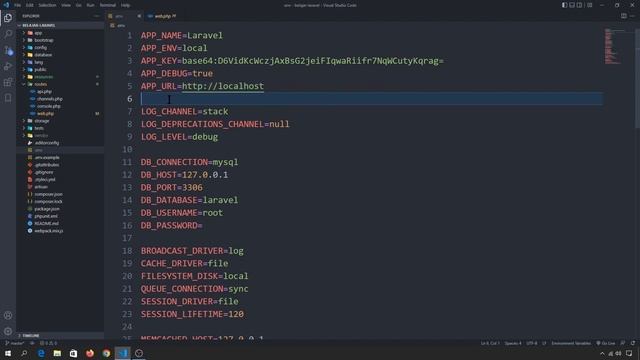The image size is (640, 360).
Task: Click the master branch status item
Action: point(15,343)
